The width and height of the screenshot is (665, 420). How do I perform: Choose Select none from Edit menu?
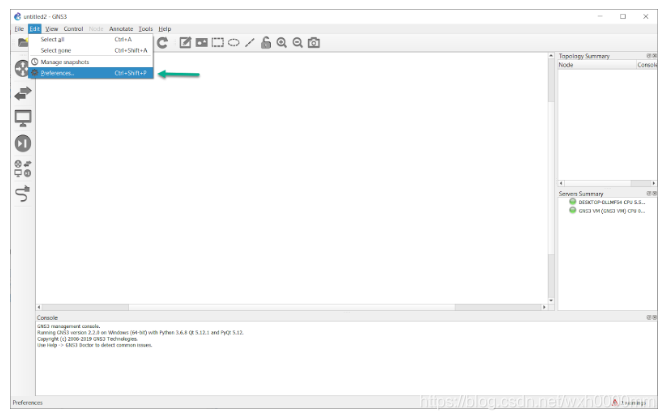click(91, 50)
